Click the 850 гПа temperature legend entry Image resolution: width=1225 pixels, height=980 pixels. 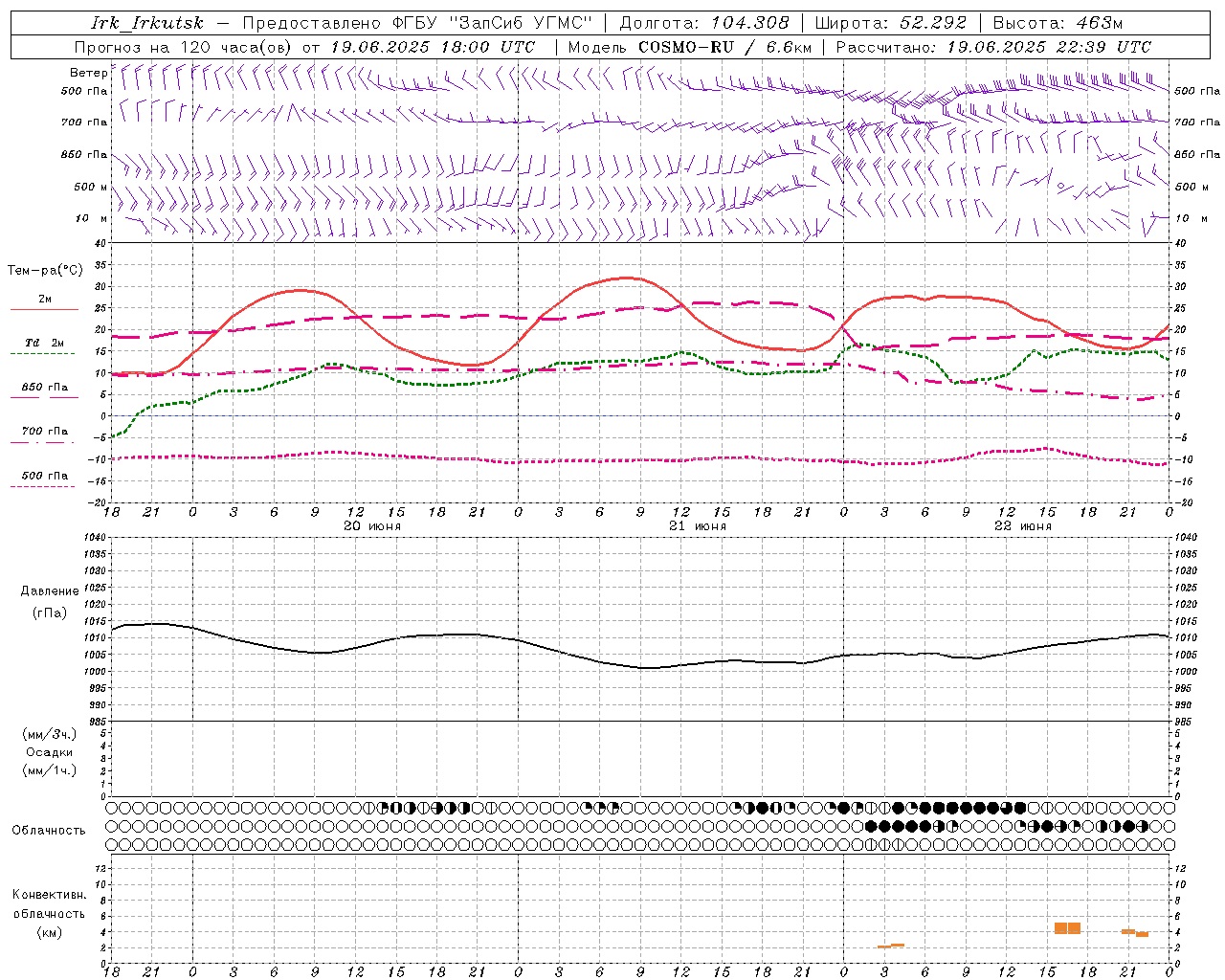pos(45,388)
